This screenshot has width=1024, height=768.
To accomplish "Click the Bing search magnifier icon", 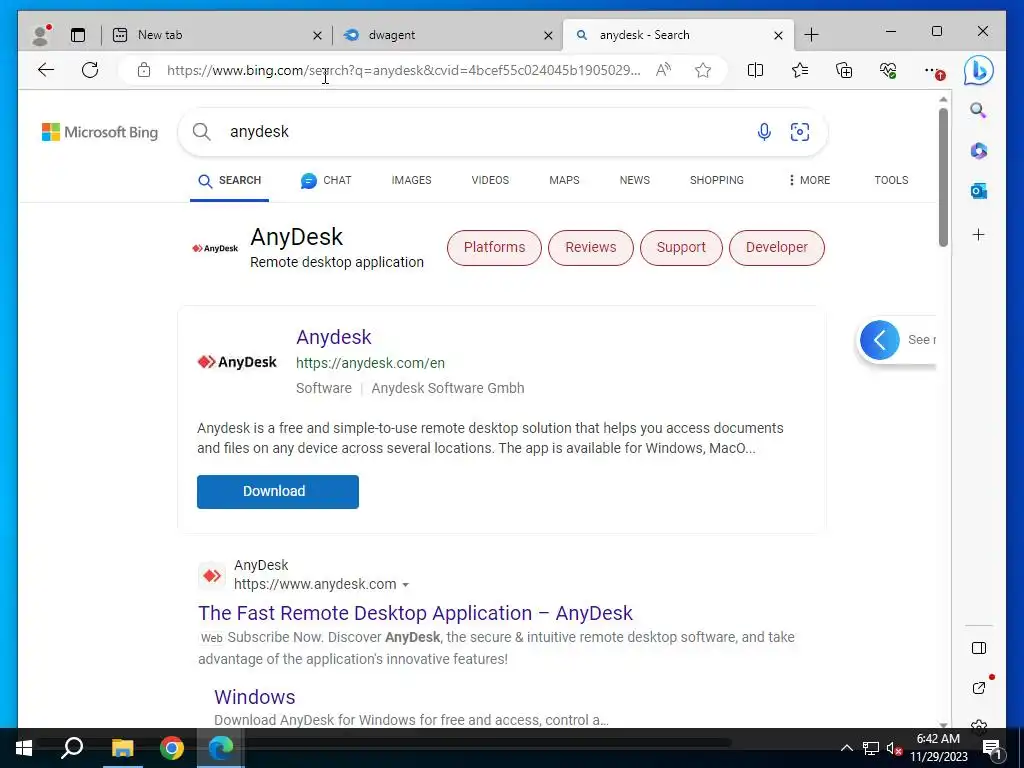I will 202,132.
